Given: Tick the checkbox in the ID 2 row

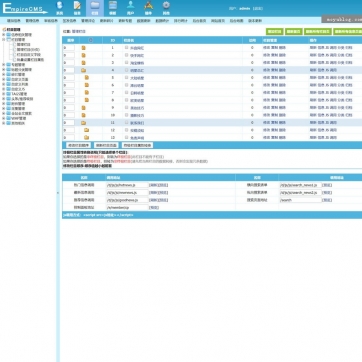Looking at the screenshot, I should point(126,55).
